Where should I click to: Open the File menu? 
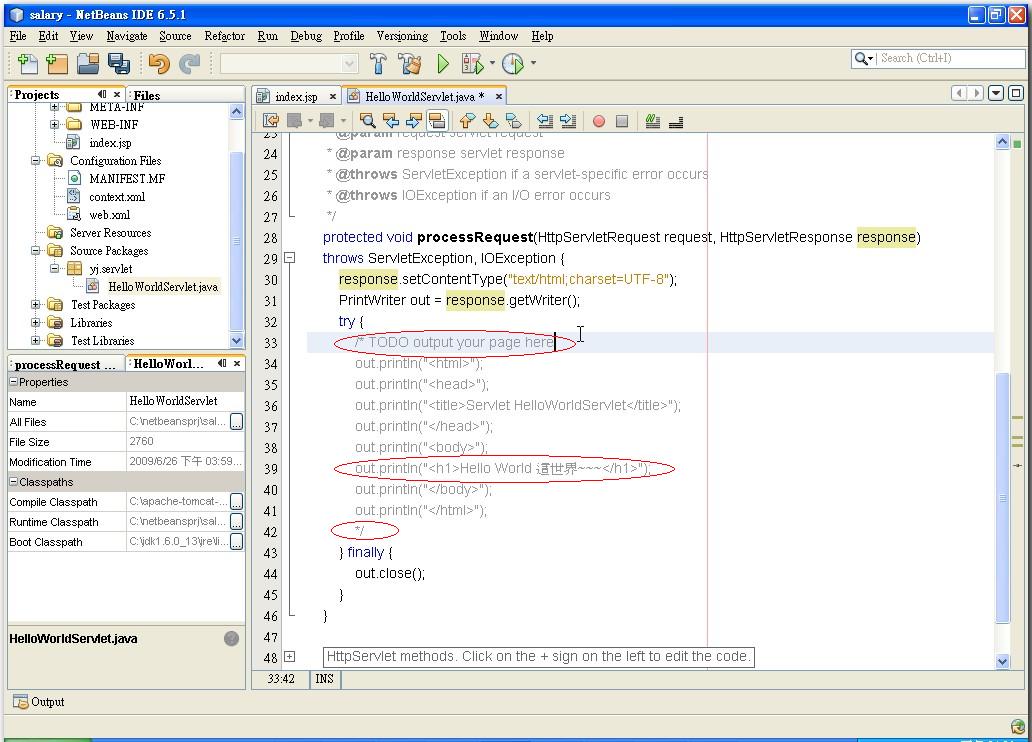[x=18, y=36]
